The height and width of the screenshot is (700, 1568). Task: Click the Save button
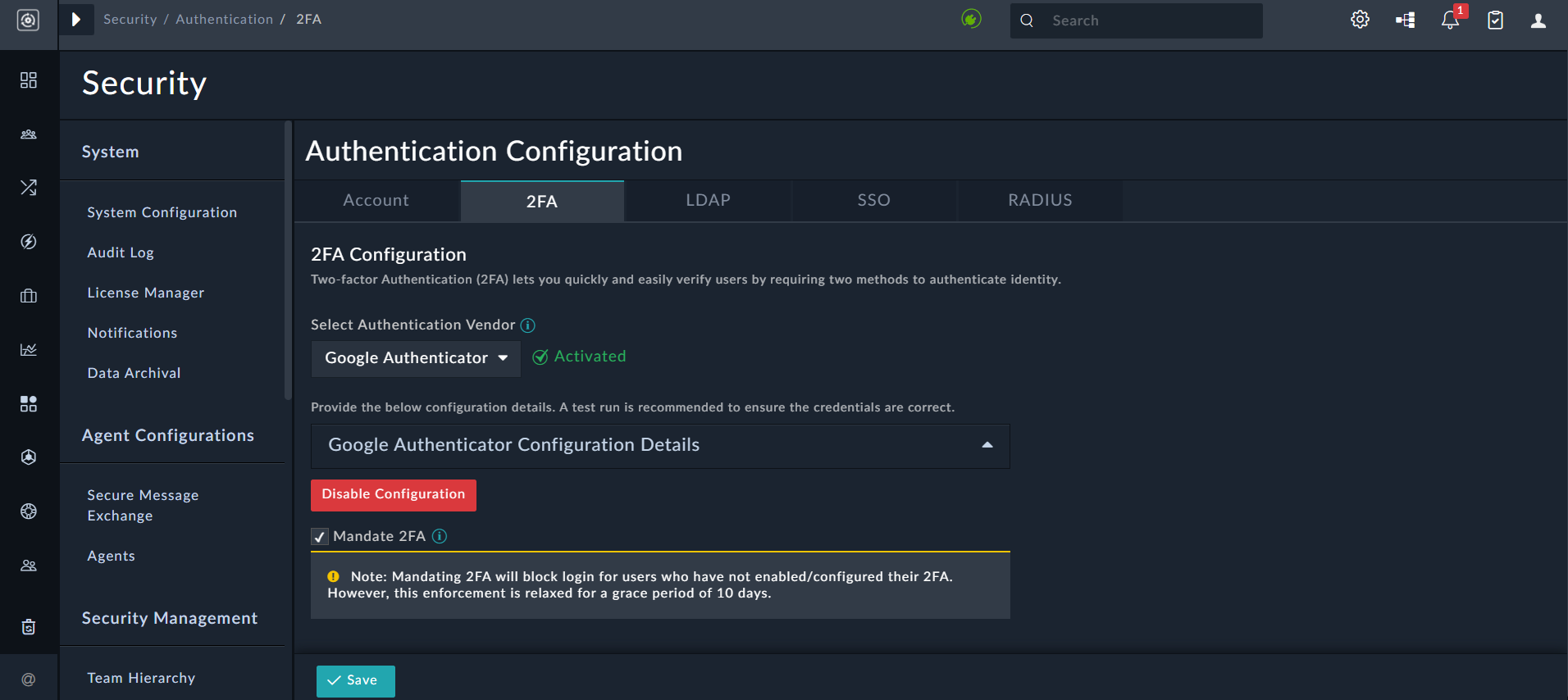point(355,680)
